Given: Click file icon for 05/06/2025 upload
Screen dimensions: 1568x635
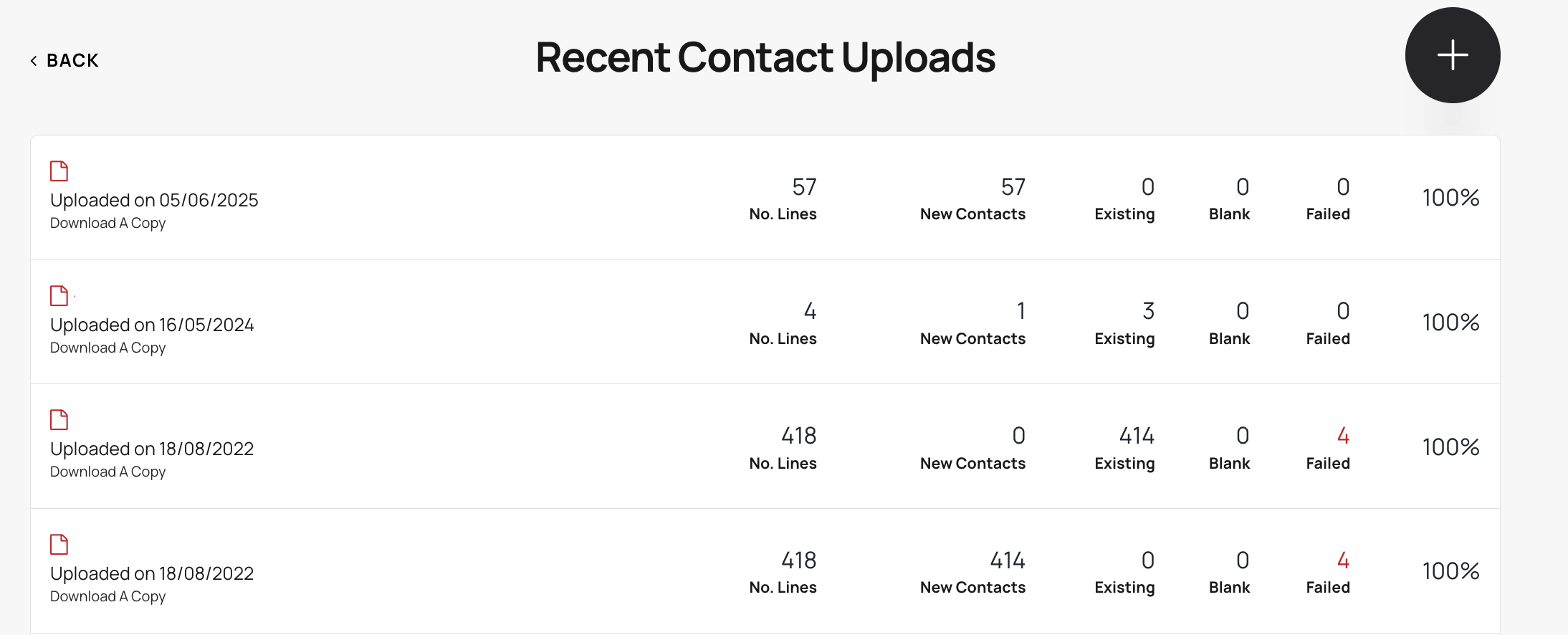Looking at the screenshot, I should coord(59,171).
